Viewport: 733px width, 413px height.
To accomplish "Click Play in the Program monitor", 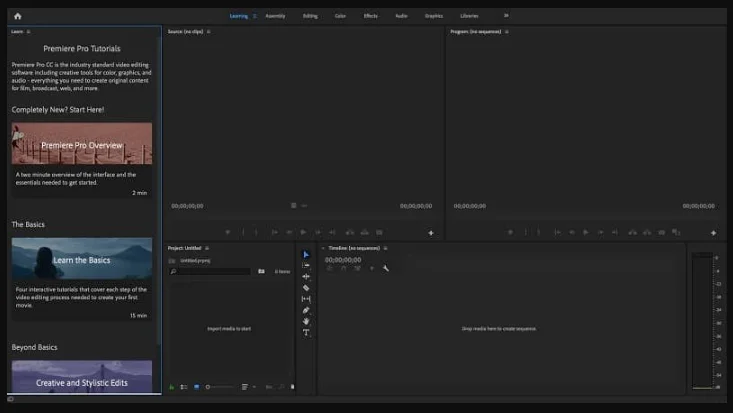I will click(x=586, y=232).
